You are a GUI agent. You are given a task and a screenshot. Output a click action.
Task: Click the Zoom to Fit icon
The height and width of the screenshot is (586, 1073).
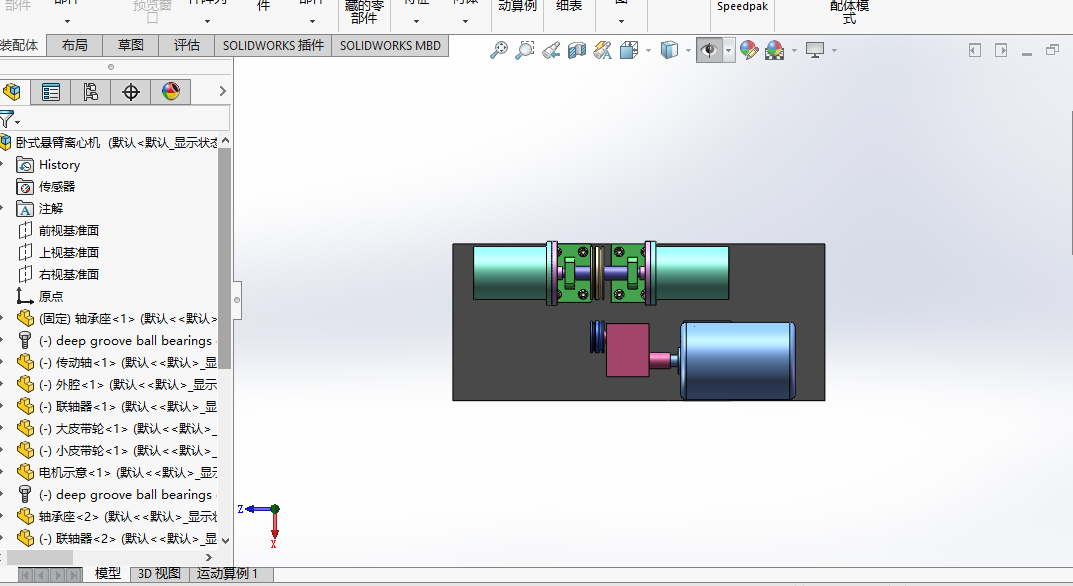pyautogui.click(x=498, y=50)
